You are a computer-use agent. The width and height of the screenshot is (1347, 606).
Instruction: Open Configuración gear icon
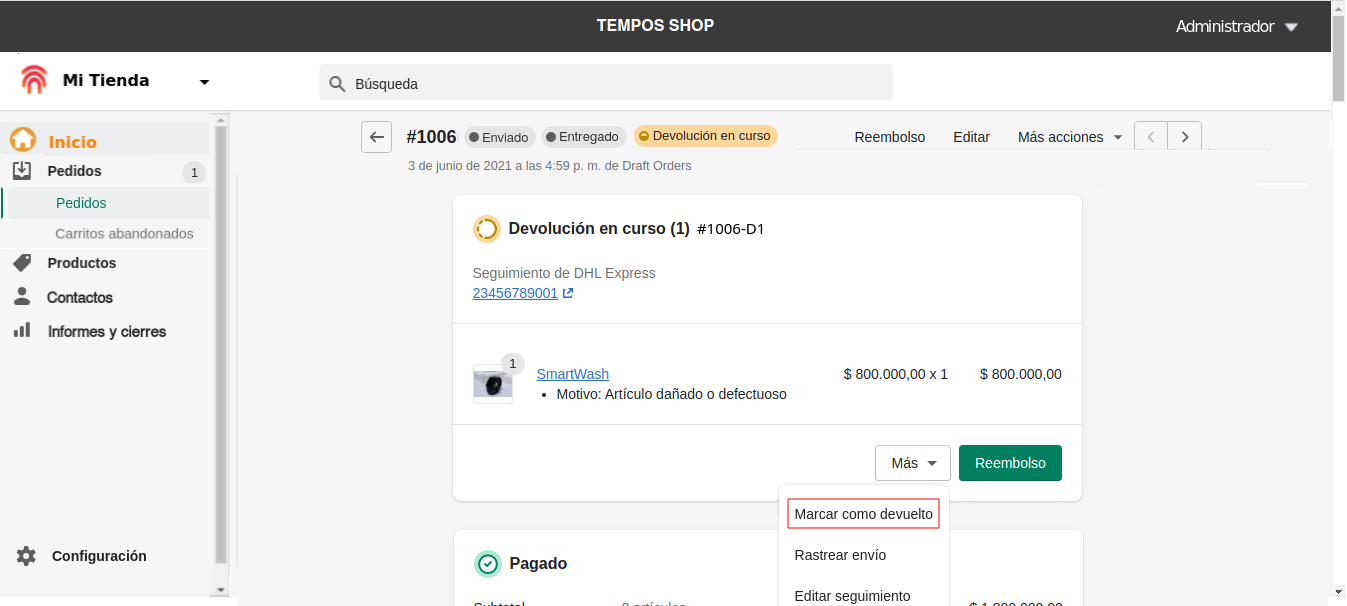(x=26, y=556)
